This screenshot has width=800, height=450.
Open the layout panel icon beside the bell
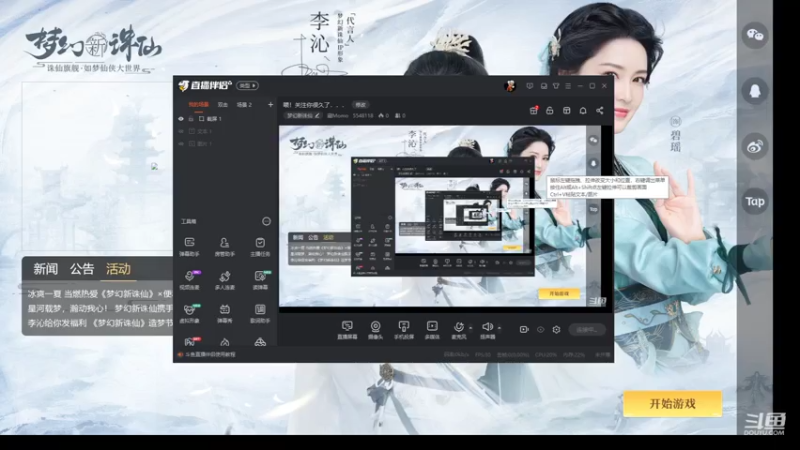pyautogui.click(x=566, y=110)
